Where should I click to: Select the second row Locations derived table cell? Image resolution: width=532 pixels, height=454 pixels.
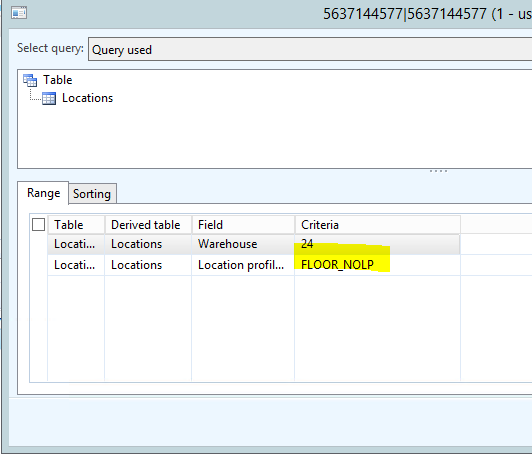pos(148,265)
